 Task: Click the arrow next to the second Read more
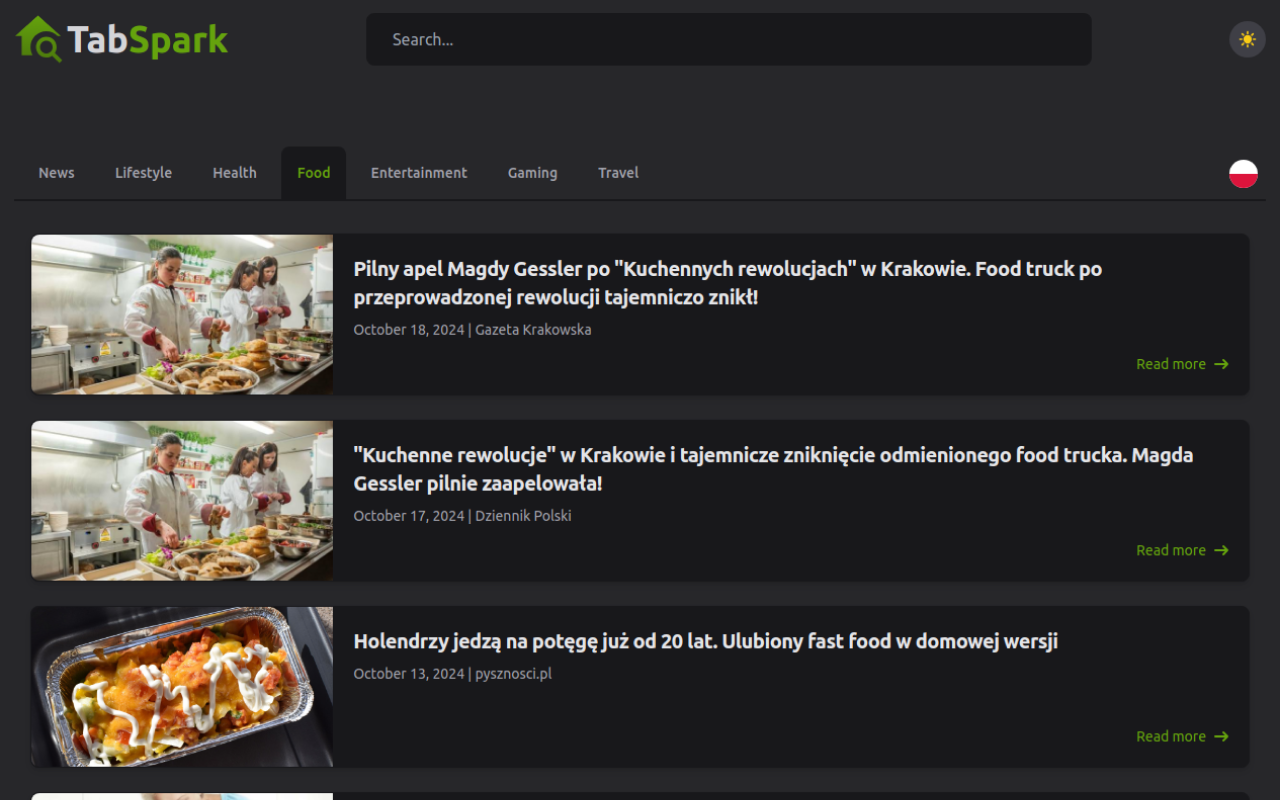[1220, 550]
